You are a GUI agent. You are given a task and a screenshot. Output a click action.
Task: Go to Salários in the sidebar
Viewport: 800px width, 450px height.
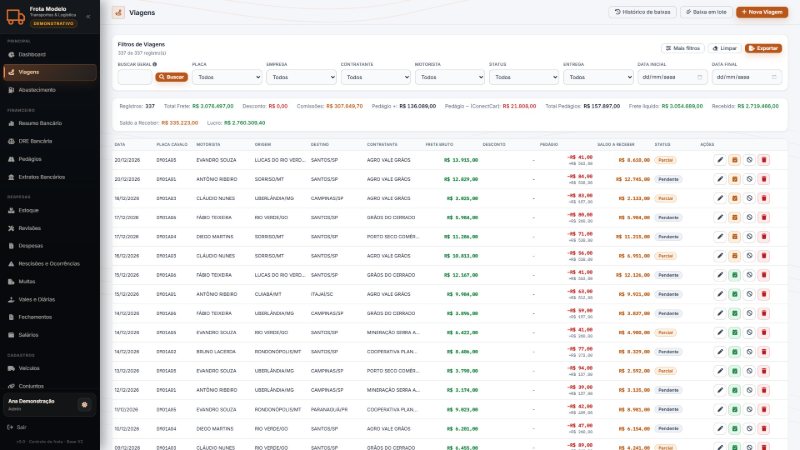pyautogui.click(x=49, y=335)
